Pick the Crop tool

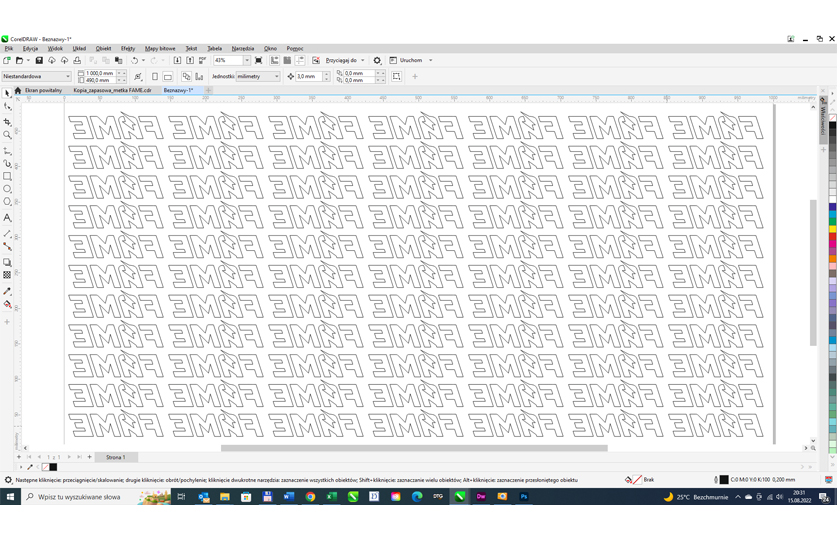point(7,121)
